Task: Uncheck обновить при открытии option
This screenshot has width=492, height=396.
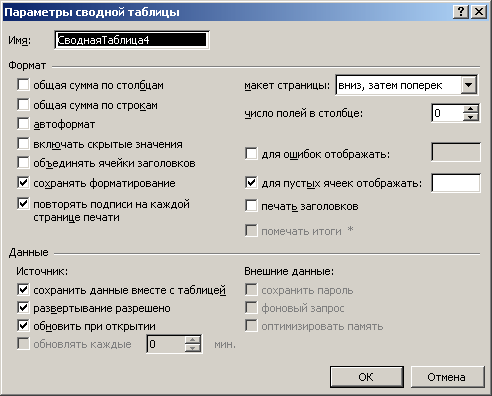Action: tap(23, 325)
